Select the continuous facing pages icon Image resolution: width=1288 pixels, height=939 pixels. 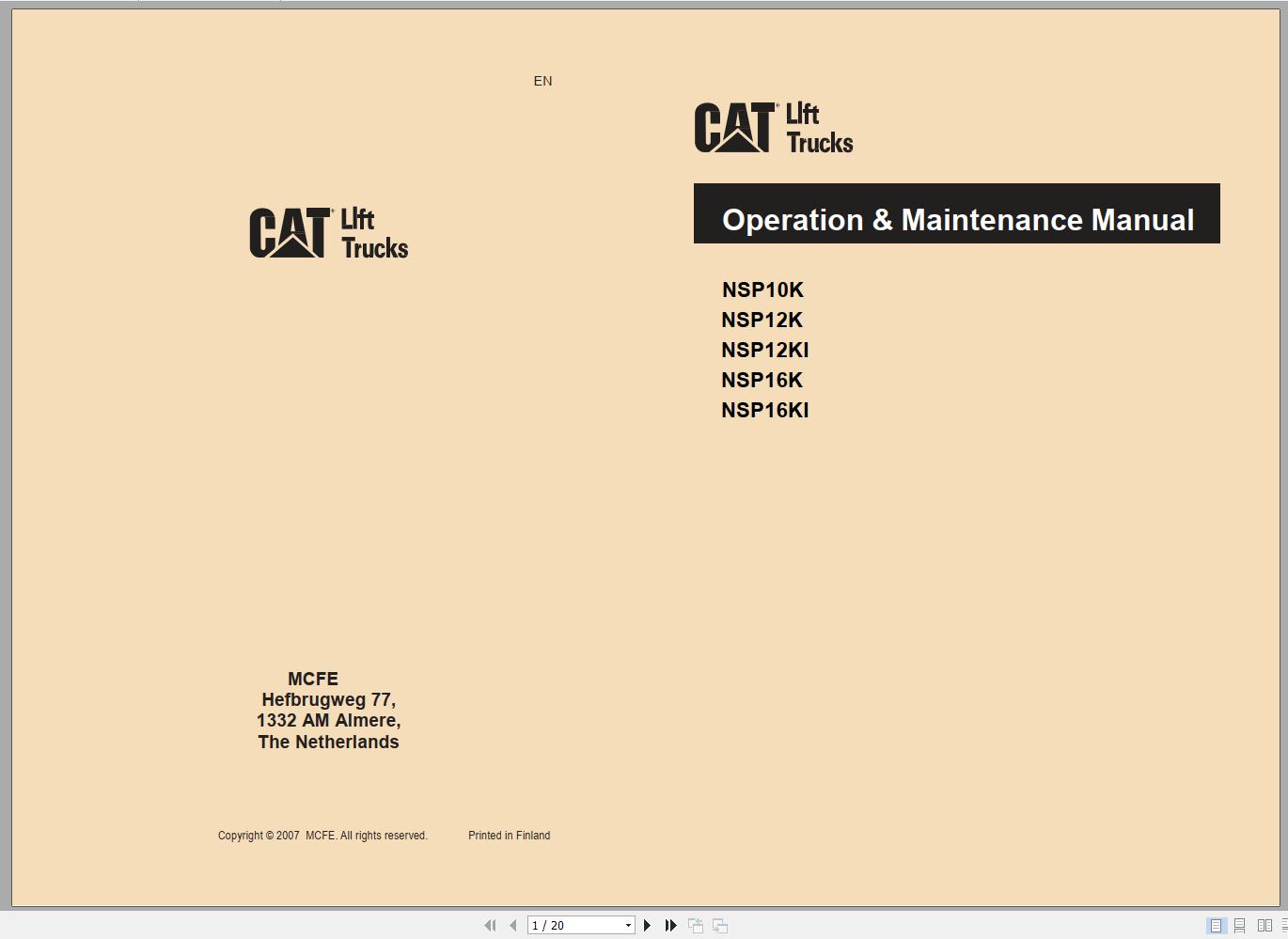[x=1284, y=925]
